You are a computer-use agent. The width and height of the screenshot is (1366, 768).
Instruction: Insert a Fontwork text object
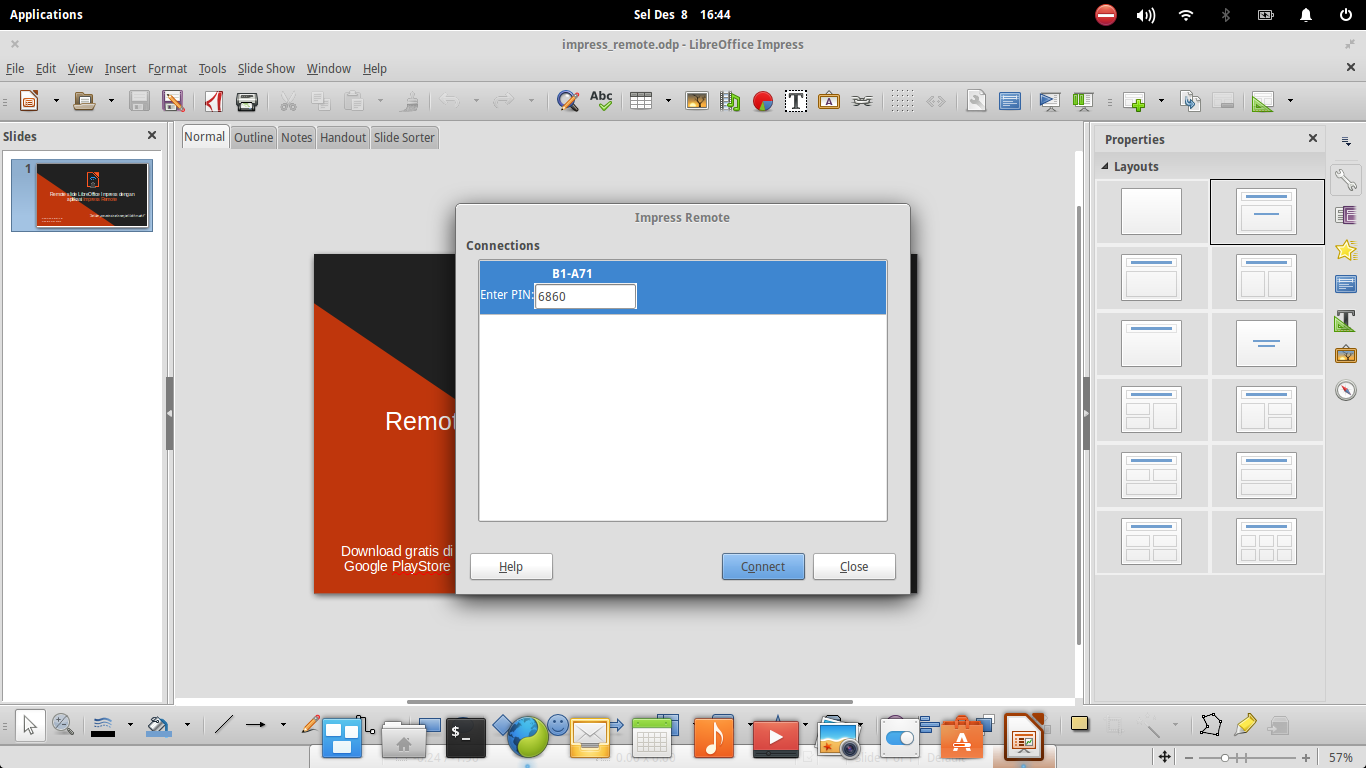(828, 100)
